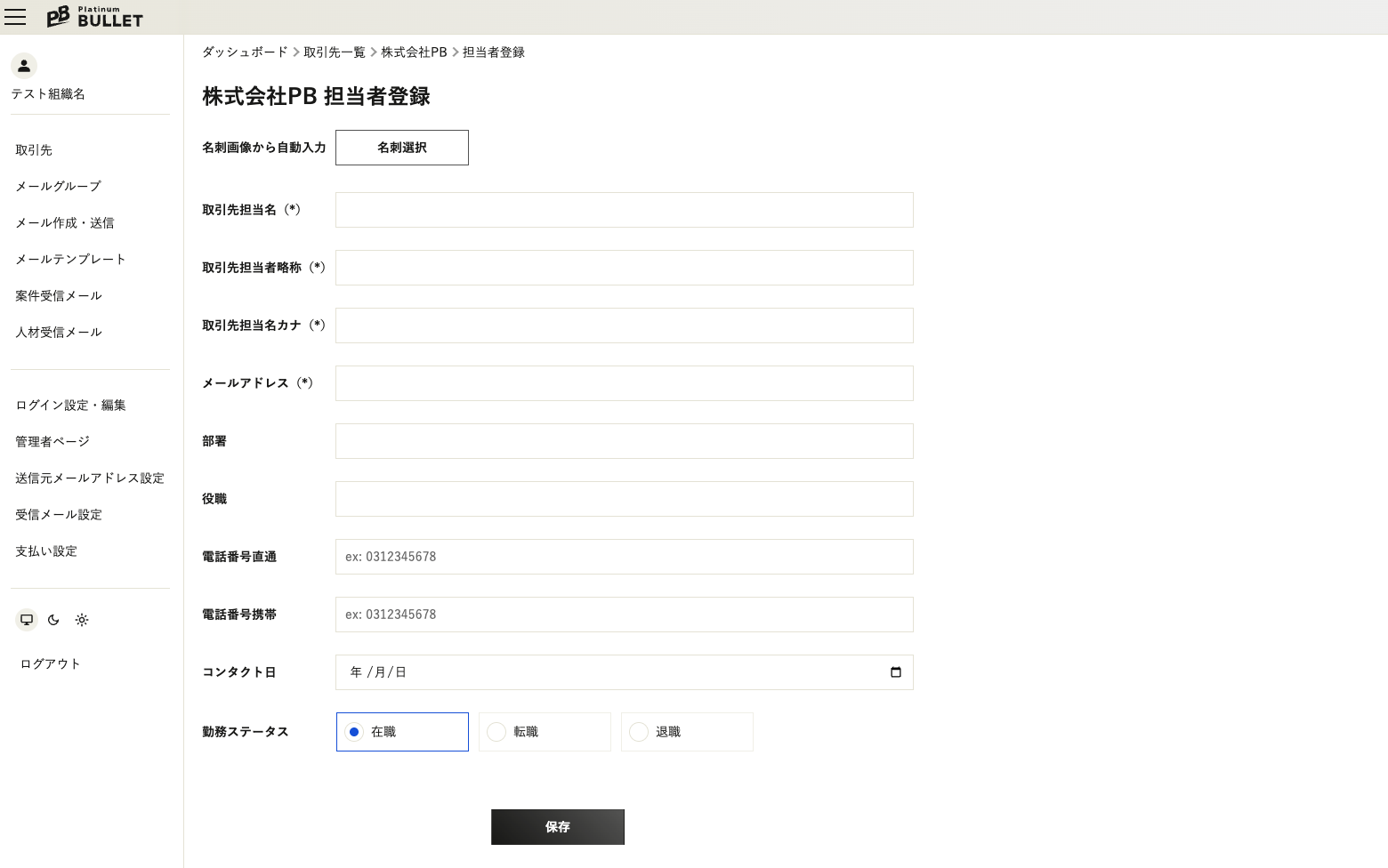Select the 退職 radio button
The image size is (1388, 868).
pyautogui.click(x=639, y=732)
